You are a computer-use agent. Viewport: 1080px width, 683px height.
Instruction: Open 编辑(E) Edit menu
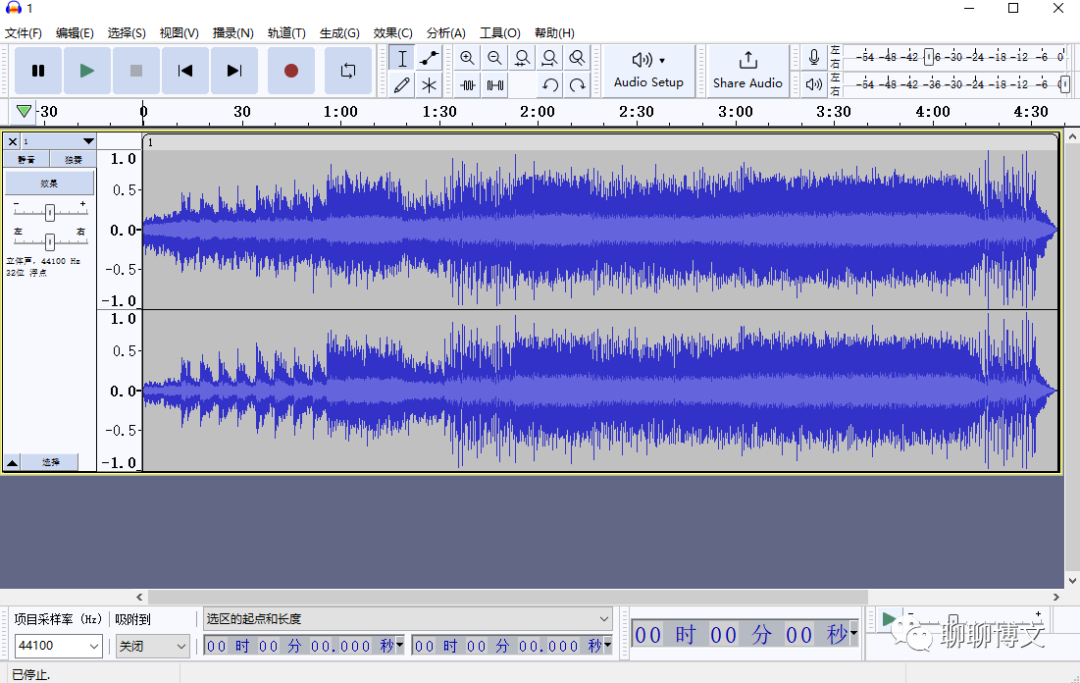click(74, 33)
